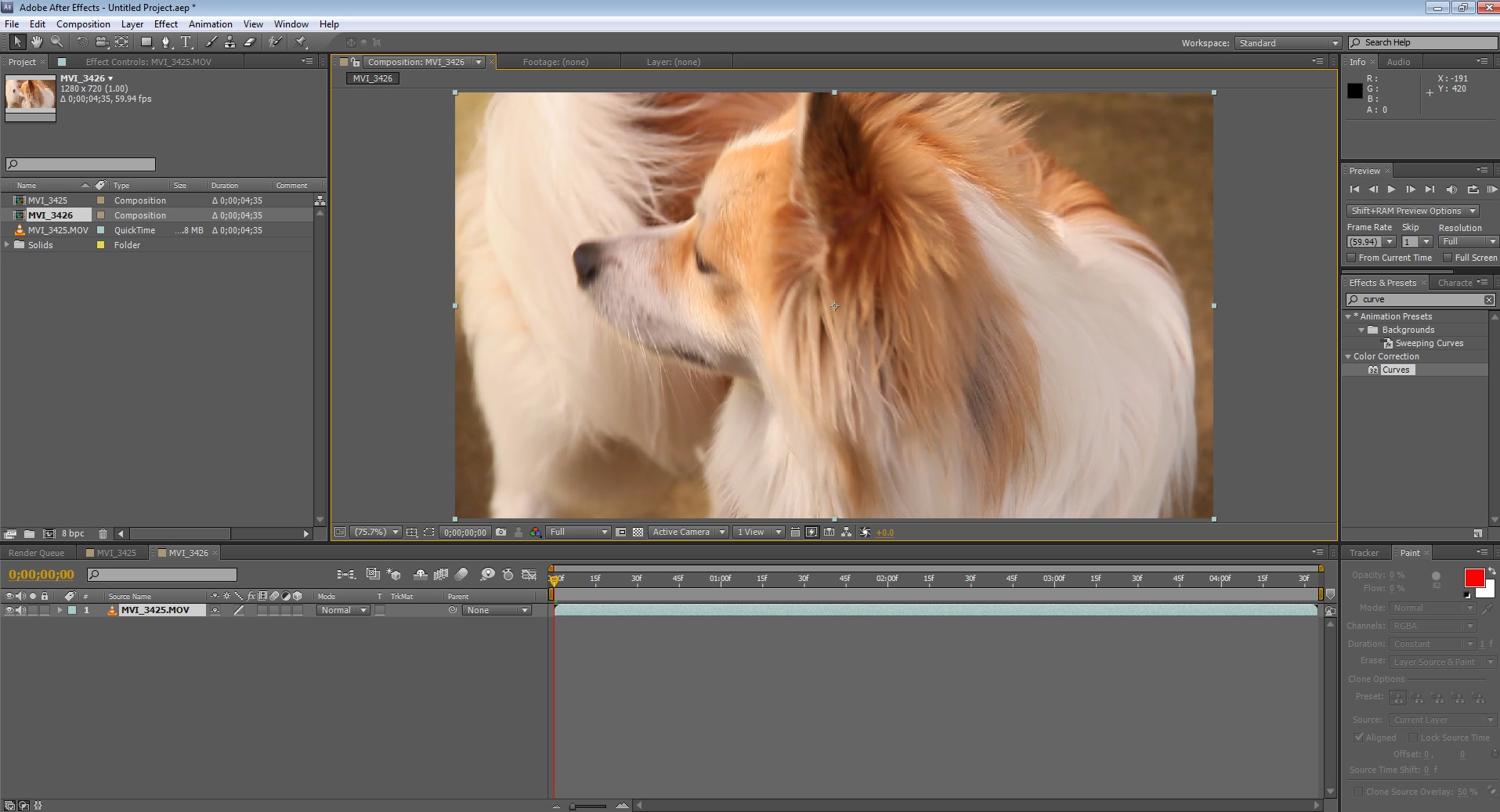This screenshot has height=812, width=1500.
Task: Collapse the Color Correction category
Action: click(1348, 357)
